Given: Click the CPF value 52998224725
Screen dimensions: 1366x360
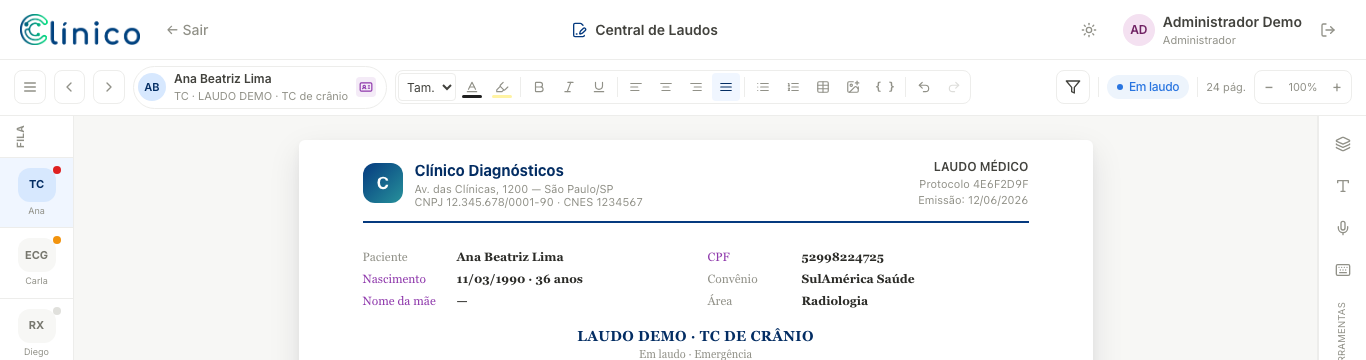Looking at the screenshot, I should tap(843, 257).
